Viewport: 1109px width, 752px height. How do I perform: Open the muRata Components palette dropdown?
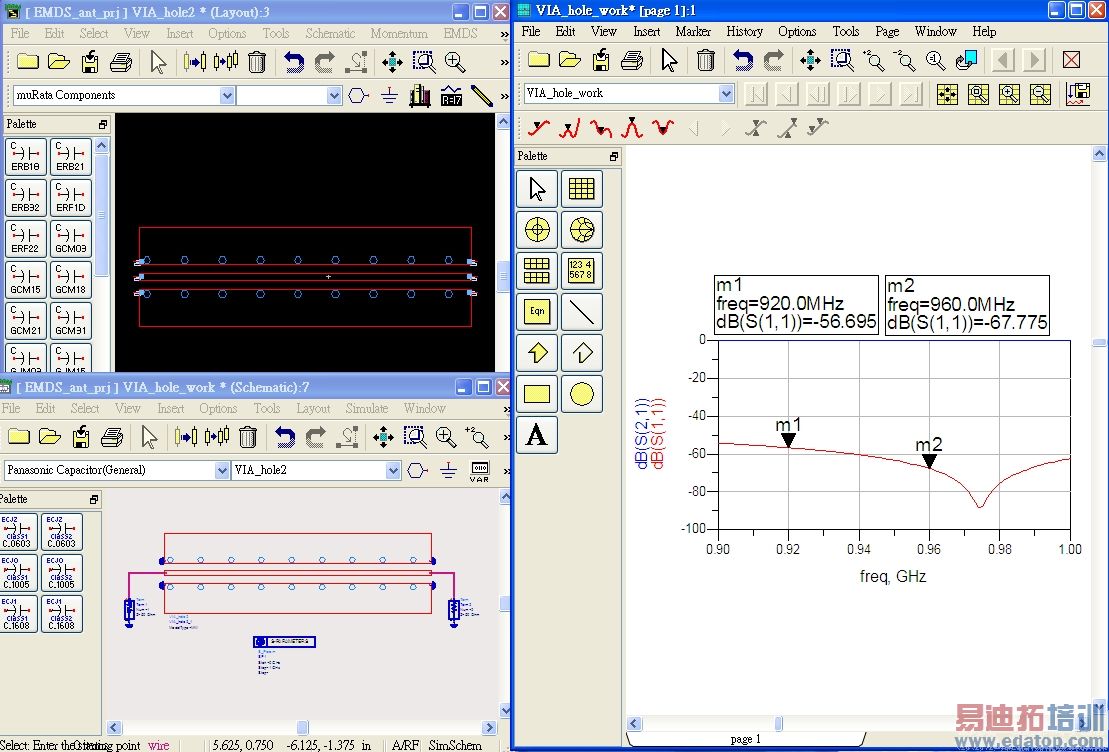pyautogui.click(x=227, y=96)
